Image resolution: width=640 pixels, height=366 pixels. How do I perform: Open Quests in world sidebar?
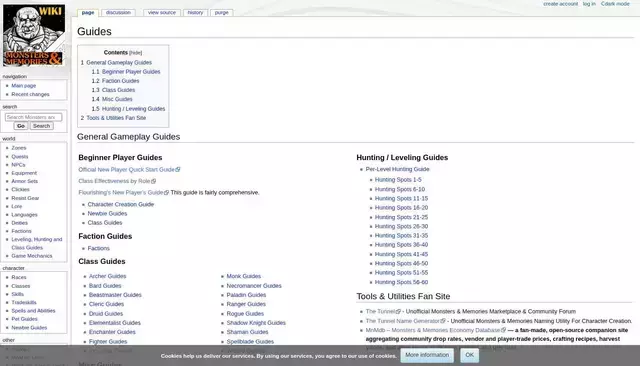pos(20,157)
